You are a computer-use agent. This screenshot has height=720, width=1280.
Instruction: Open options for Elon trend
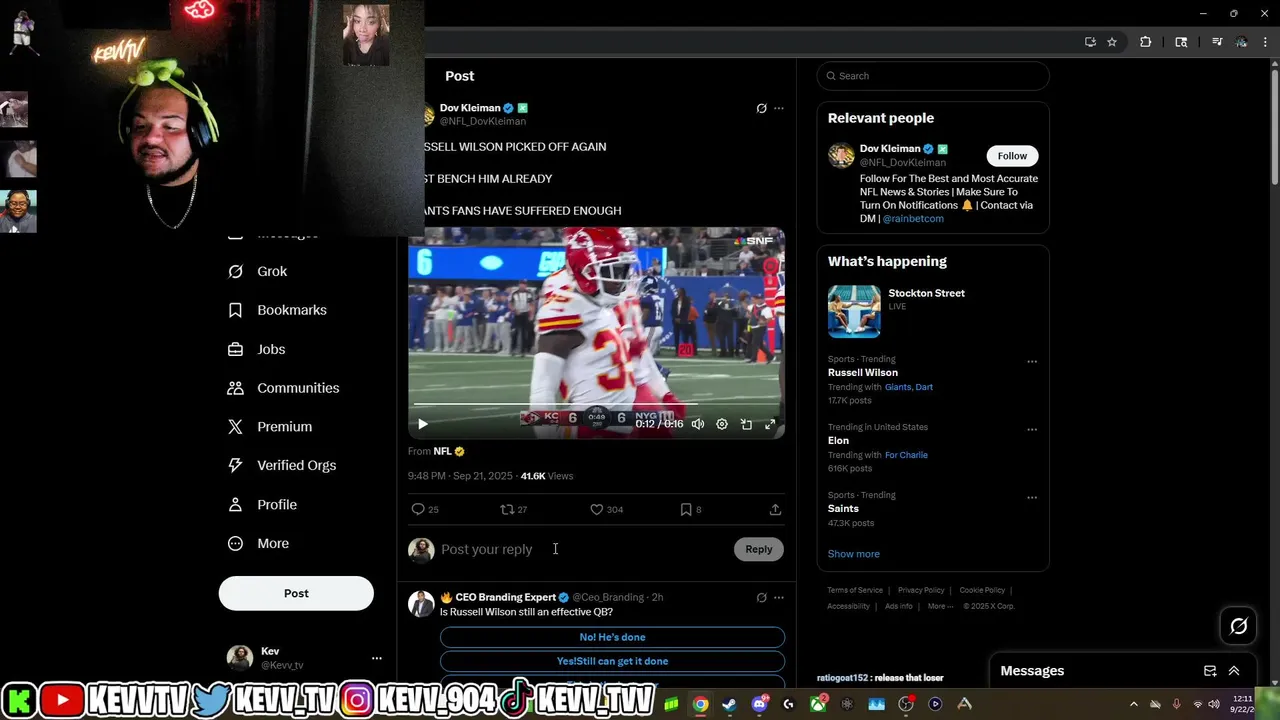[x=1032, y=430]
